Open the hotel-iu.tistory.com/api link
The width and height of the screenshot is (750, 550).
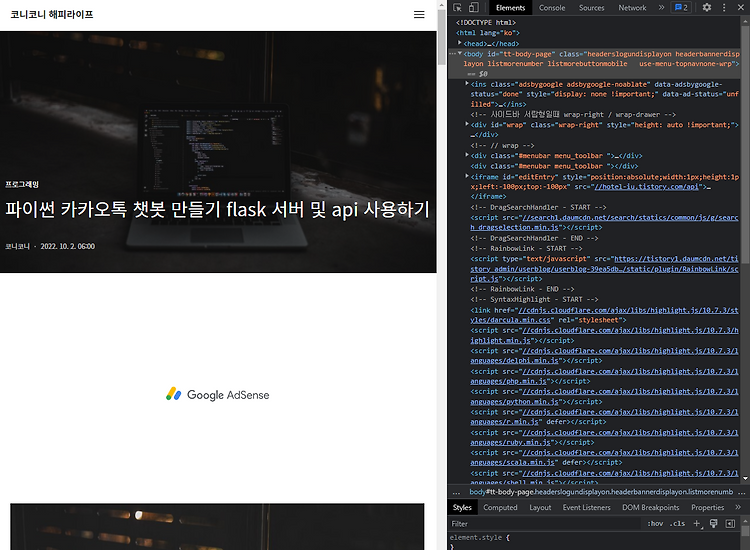tap(647, 187)
